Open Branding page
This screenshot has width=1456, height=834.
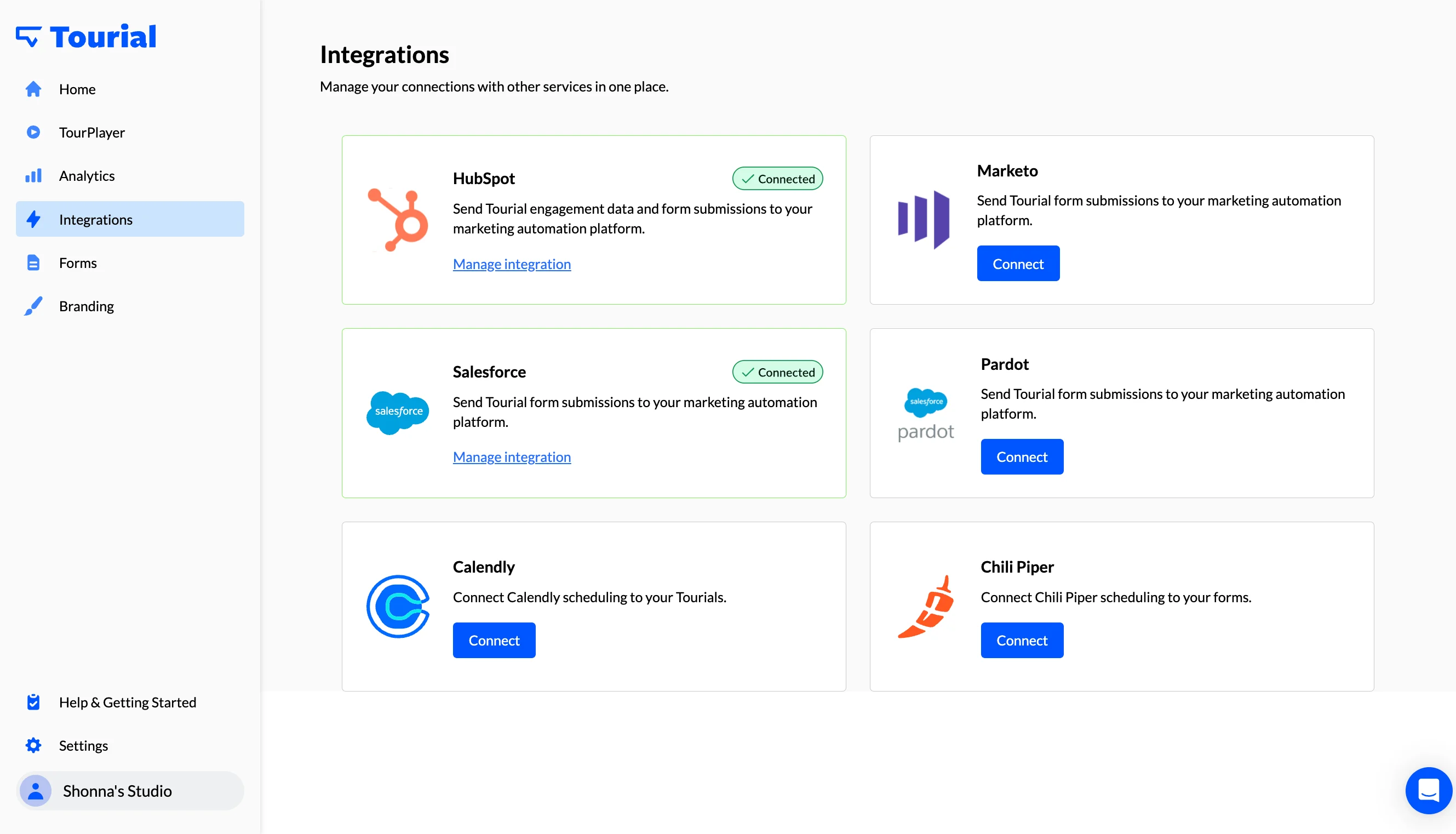(130, 306)
